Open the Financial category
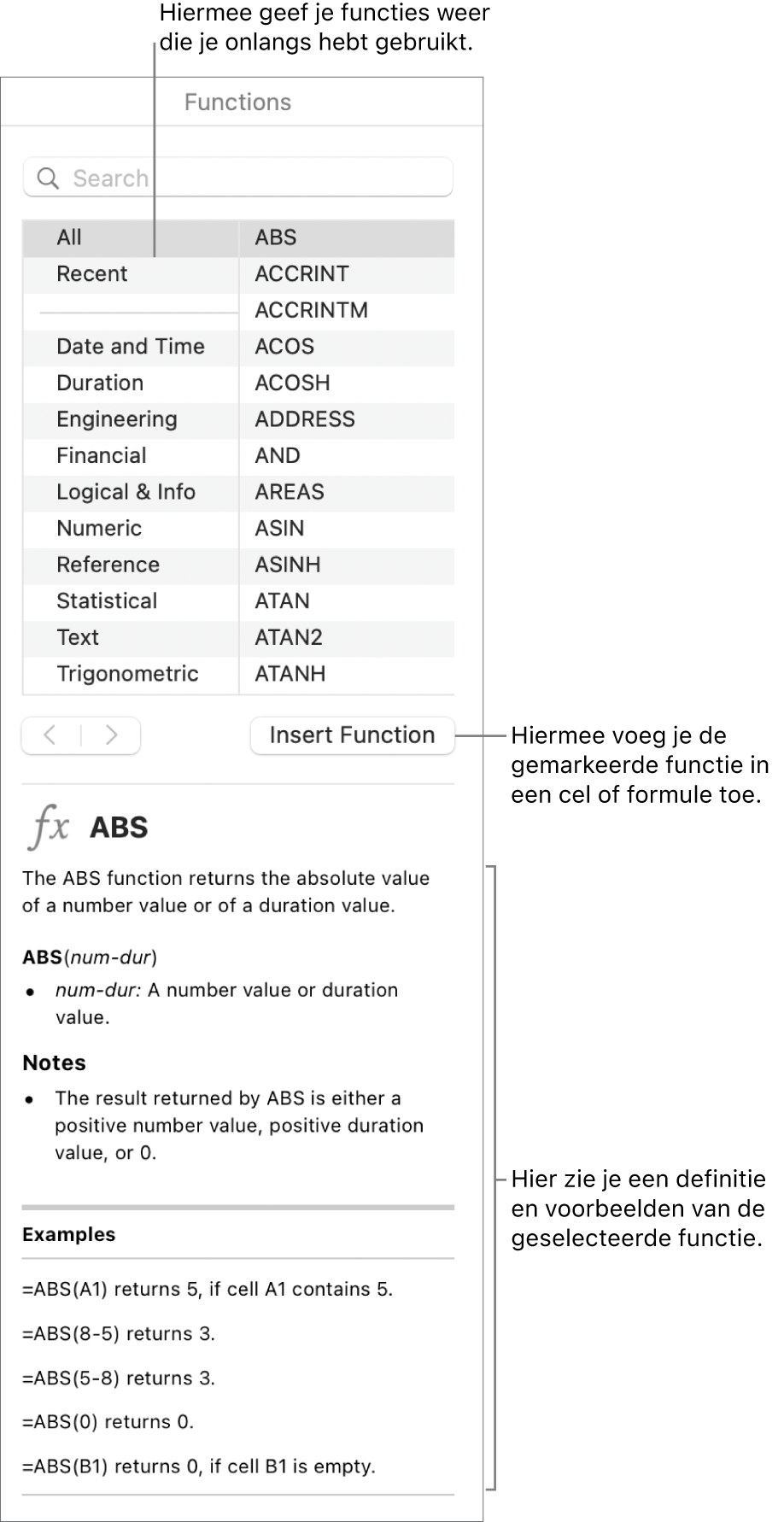Viewport: 784px width, 1522px height. coord(101,456)
